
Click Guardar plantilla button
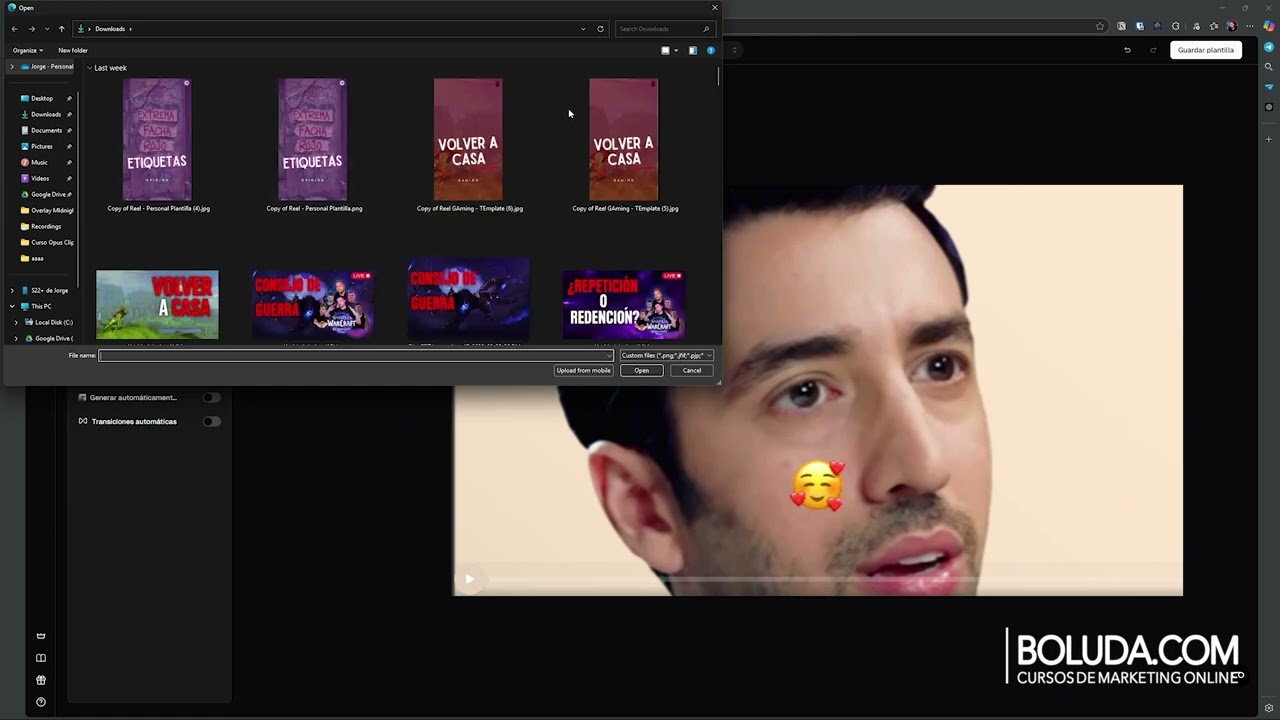1206,50
